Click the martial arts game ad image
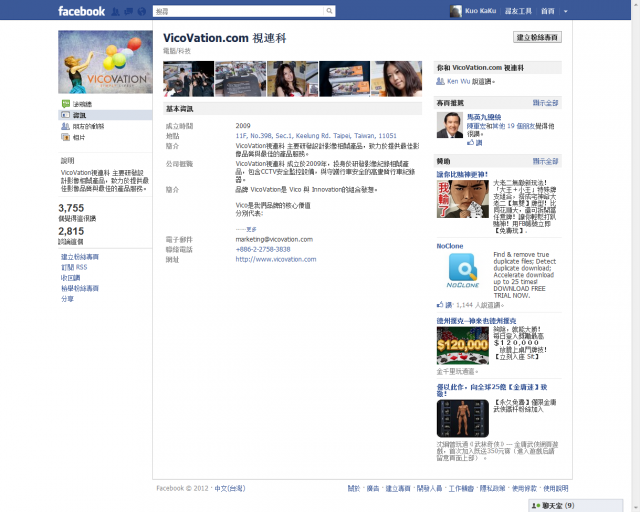The width and height of the screenshot is (640, 512). [462, 419]
